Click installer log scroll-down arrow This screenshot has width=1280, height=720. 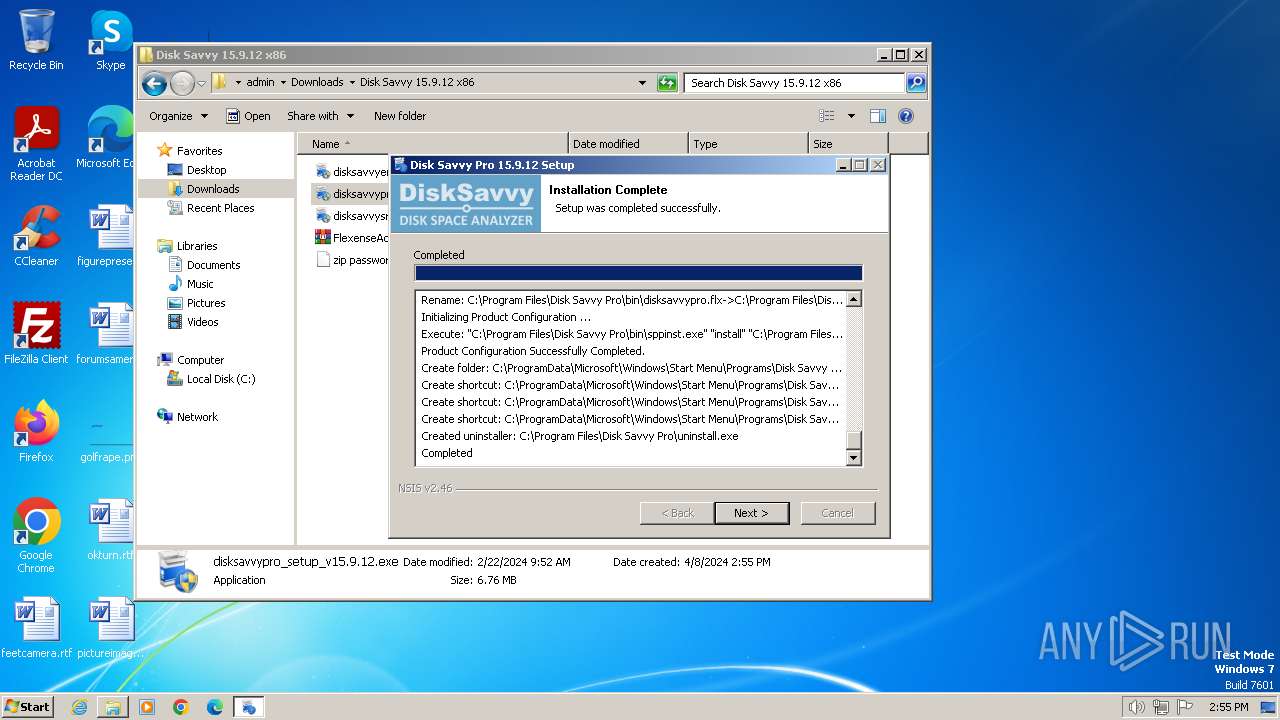(x=853, y=458)
